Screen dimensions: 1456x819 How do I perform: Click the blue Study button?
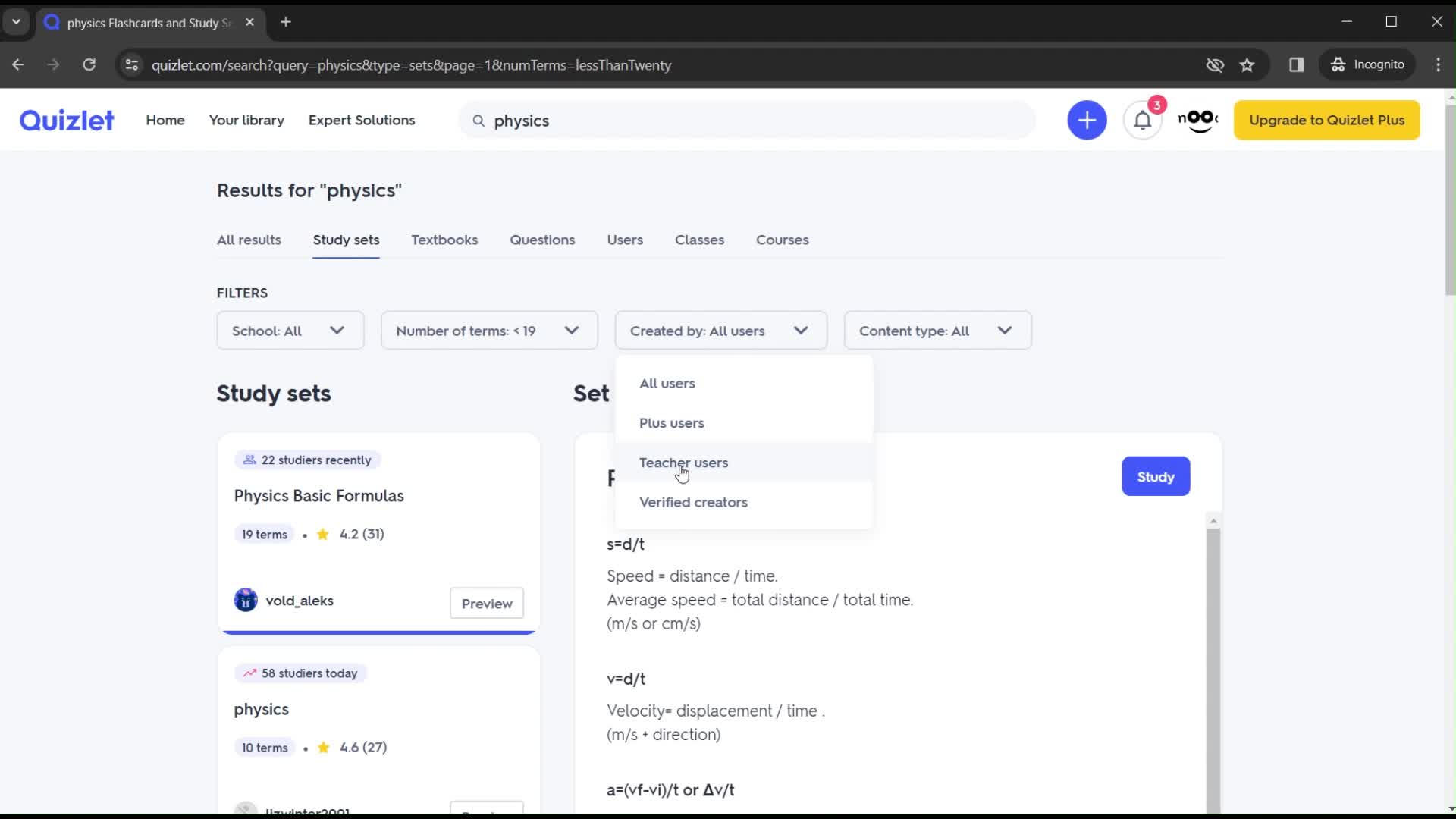(1156, 476)
